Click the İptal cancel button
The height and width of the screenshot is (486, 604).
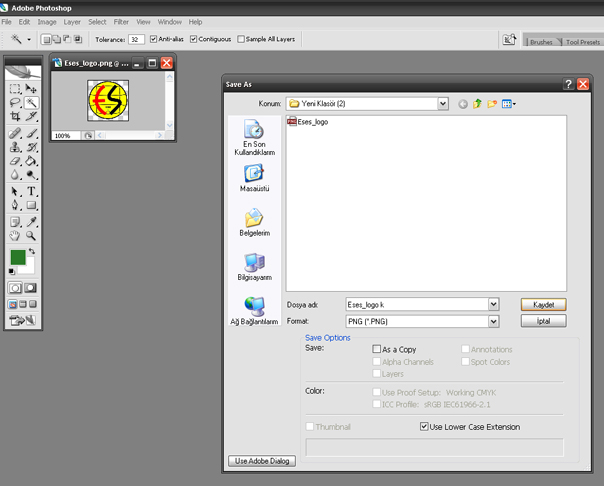[544, 321]
